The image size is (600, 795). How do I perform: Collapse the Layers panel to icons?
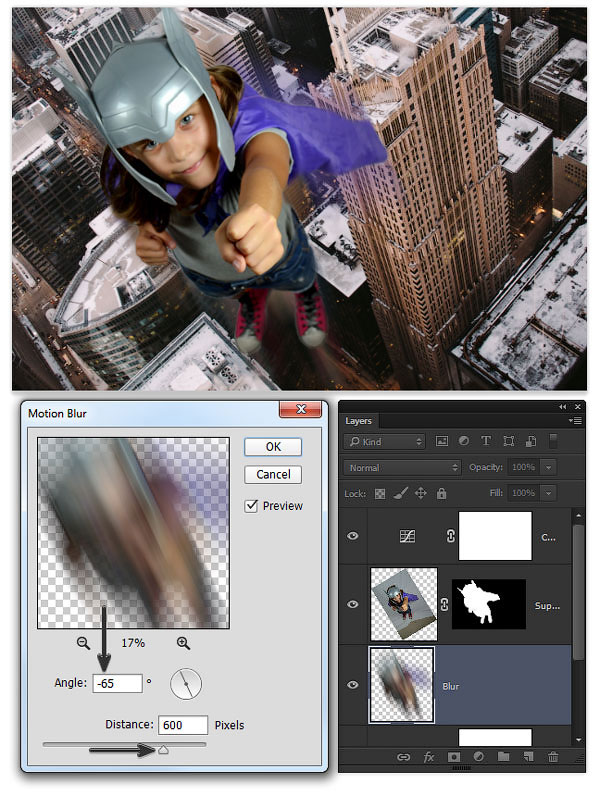[563, 407]
